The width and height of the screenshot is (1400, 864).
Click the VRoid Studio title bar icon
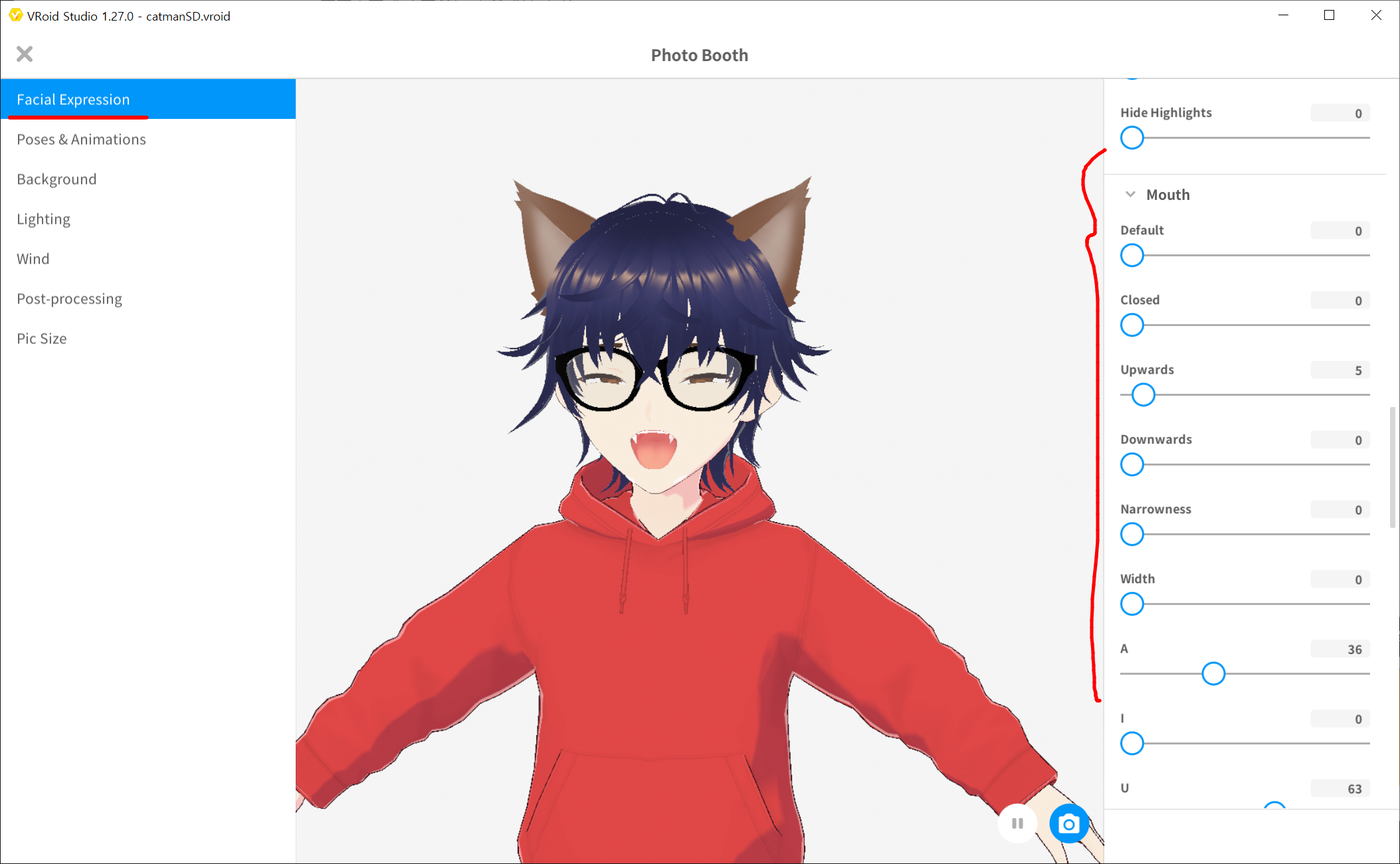coord(15,15)
